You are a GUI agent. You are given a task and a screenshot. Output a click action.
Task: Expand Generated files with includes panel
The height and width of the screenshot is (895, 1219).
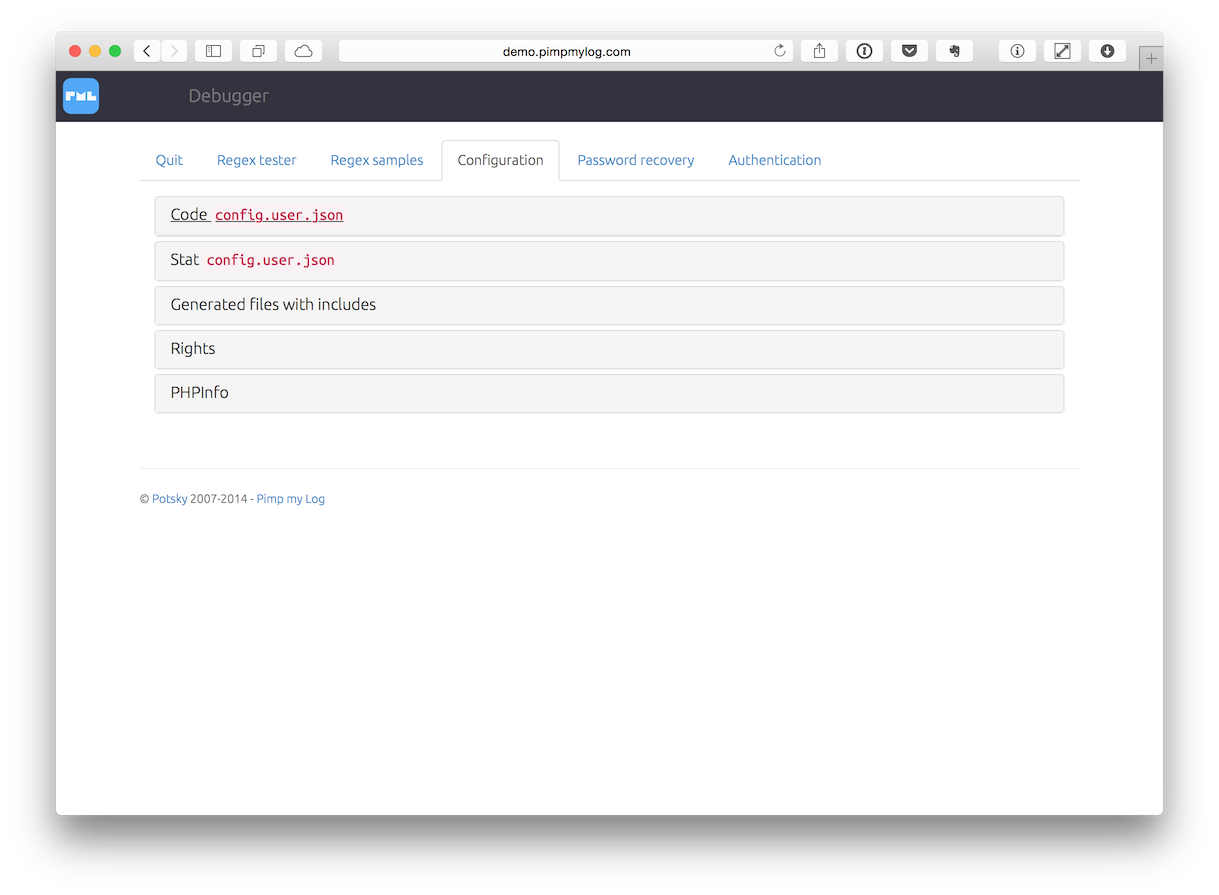609,304
